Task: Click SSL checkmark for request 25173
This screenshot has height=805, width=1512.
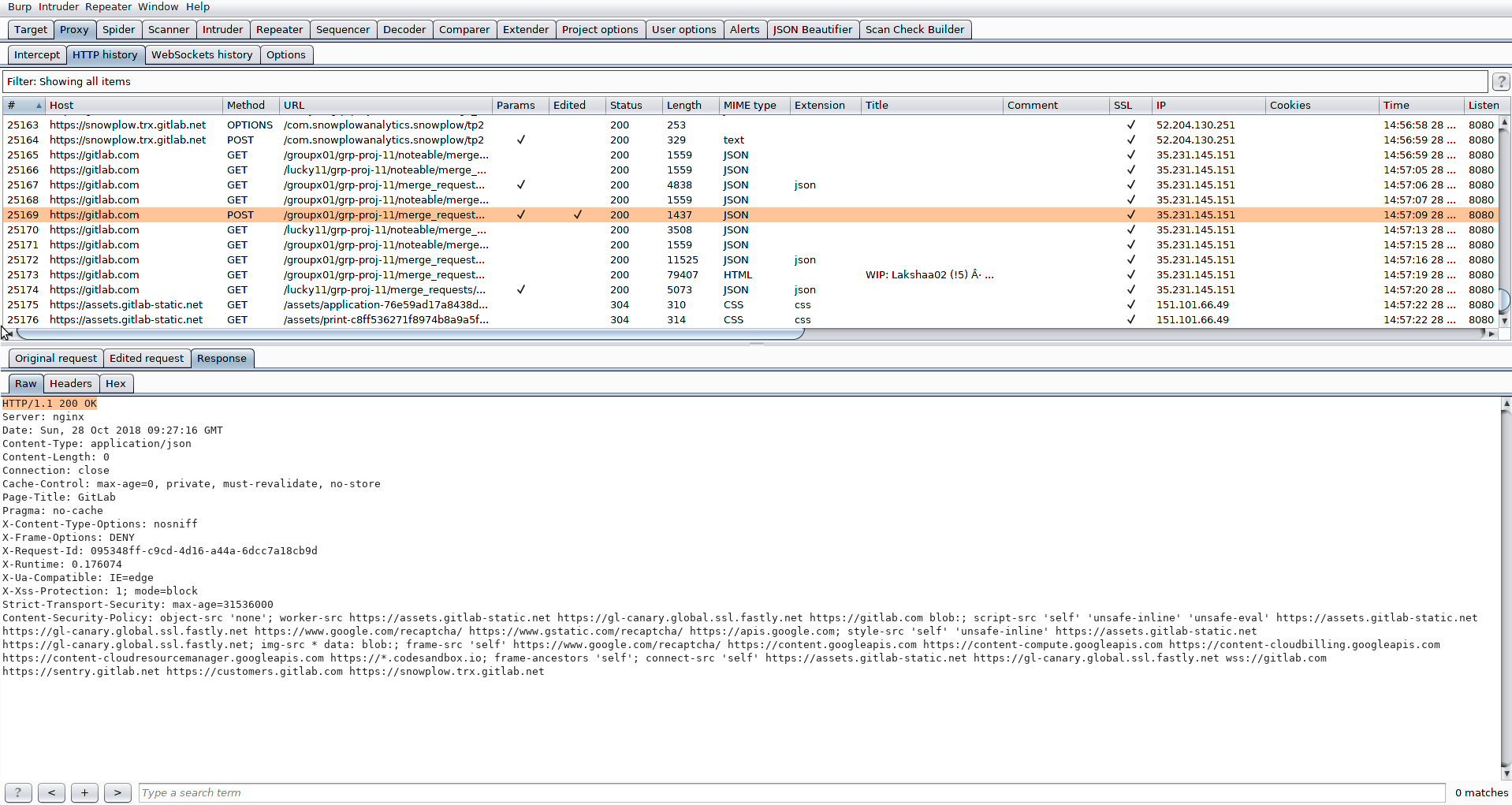Action: point(1130,275)
